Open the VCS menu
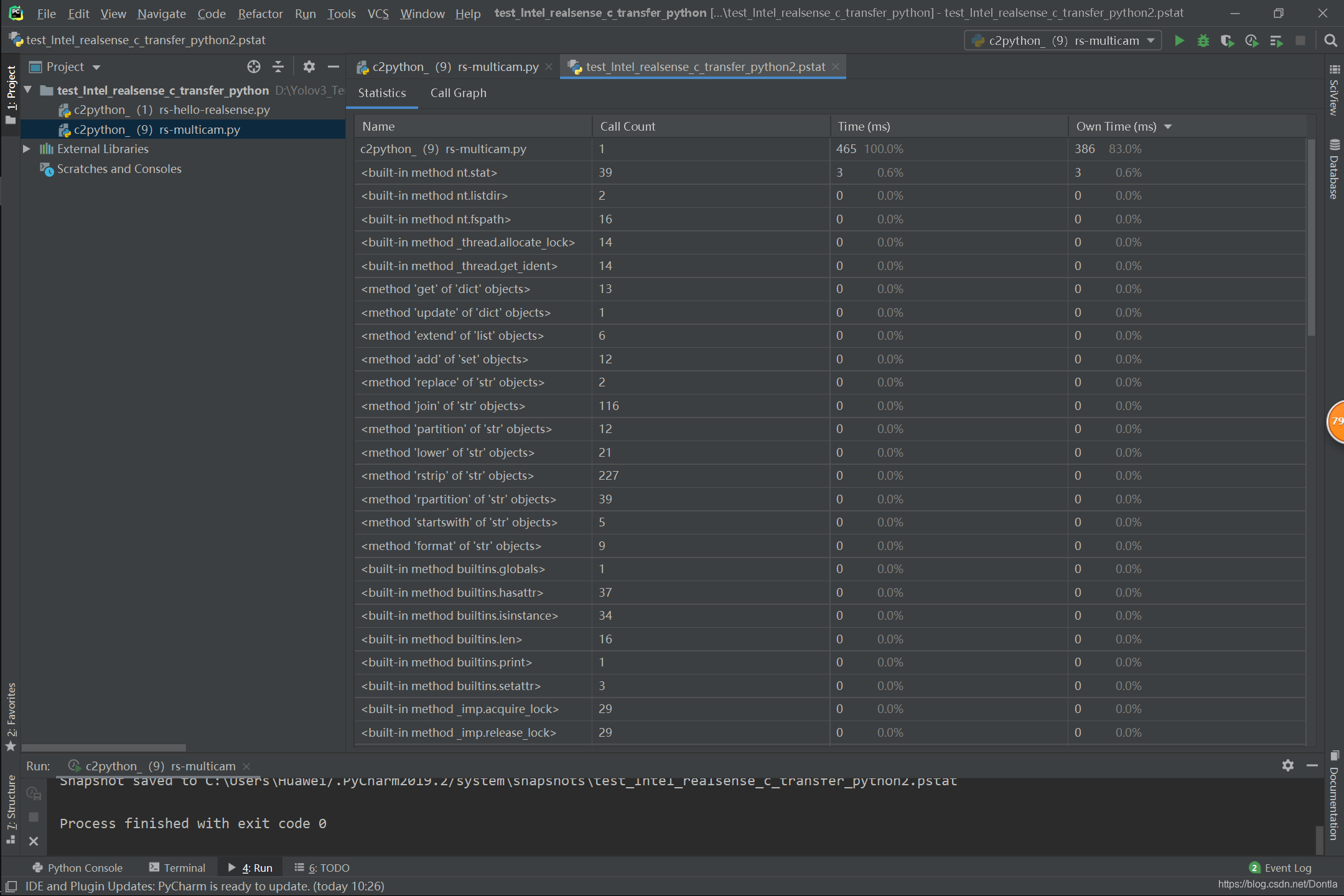This screenshot has width=1344, height=896. 378,13
